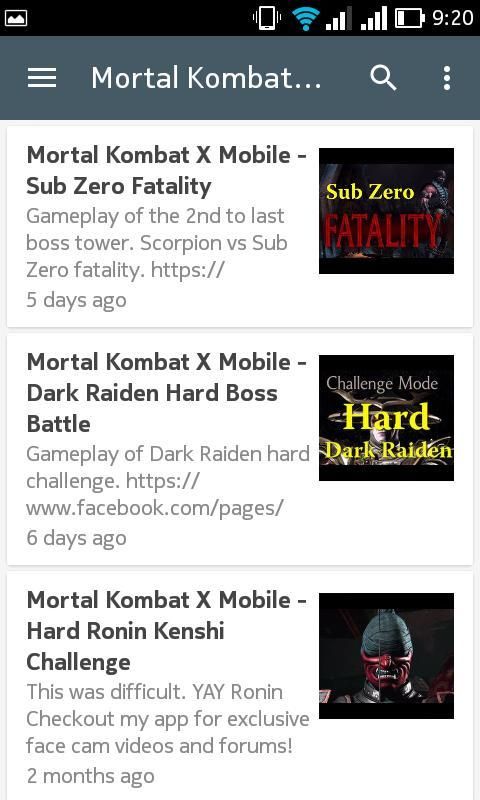Open the Sub Zero Fatality thumbnail
This screenshot has height=800, width=480.
386,211
